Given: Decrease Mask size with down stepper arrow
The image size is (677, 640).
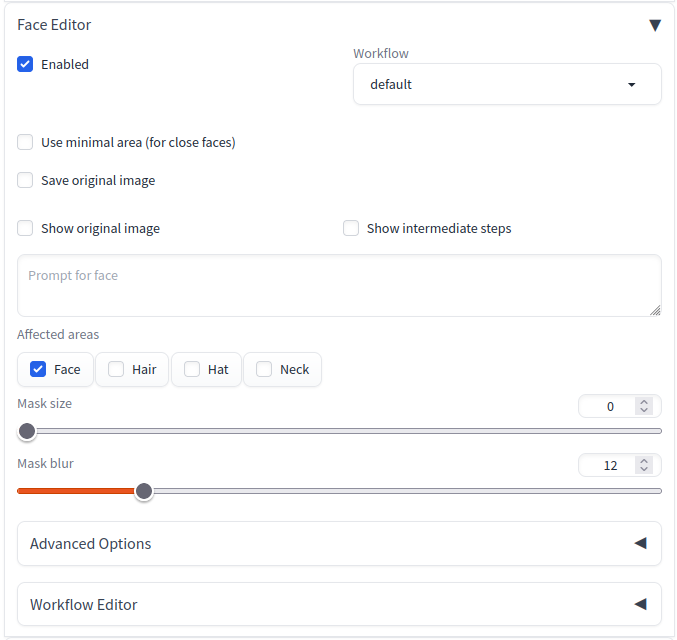Looking at the screenshot, I should [x=644, y=410].
